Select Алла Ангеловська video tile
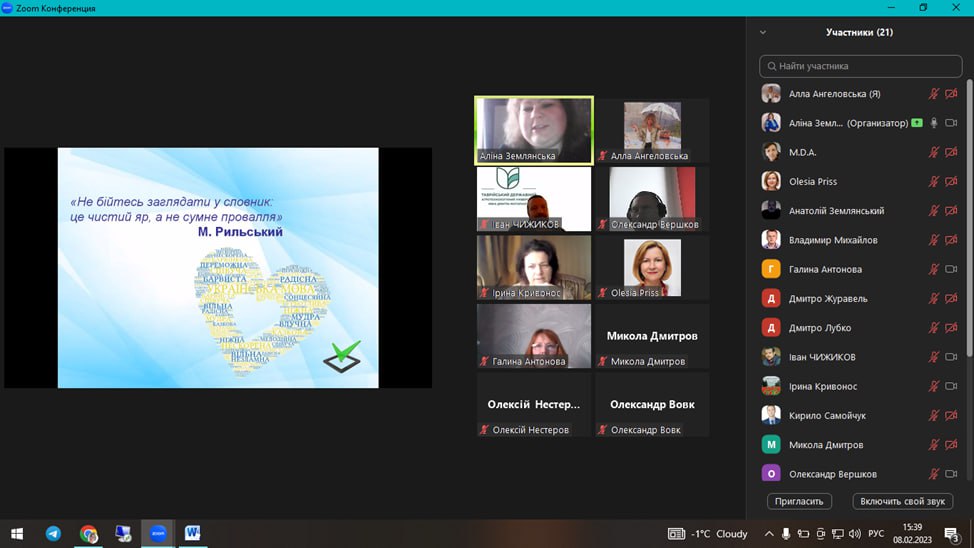The width and height of the screenshot is (974, 548). coord(652,130)
